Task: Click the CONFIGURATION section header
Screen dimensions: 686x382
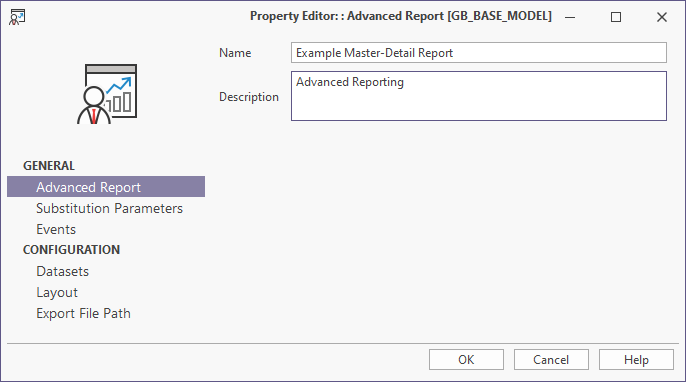Action: (x=71, y=250)
